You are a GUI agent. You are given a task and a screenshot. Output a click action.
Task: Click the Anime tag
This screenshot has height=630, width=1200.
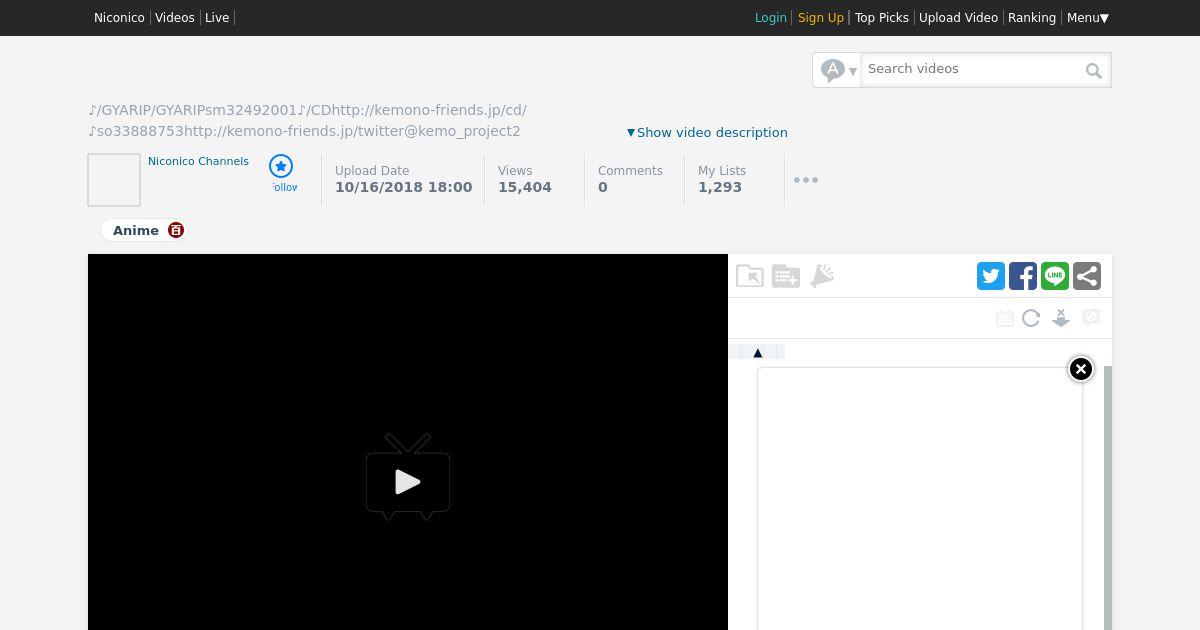click(x=136, y=230)
